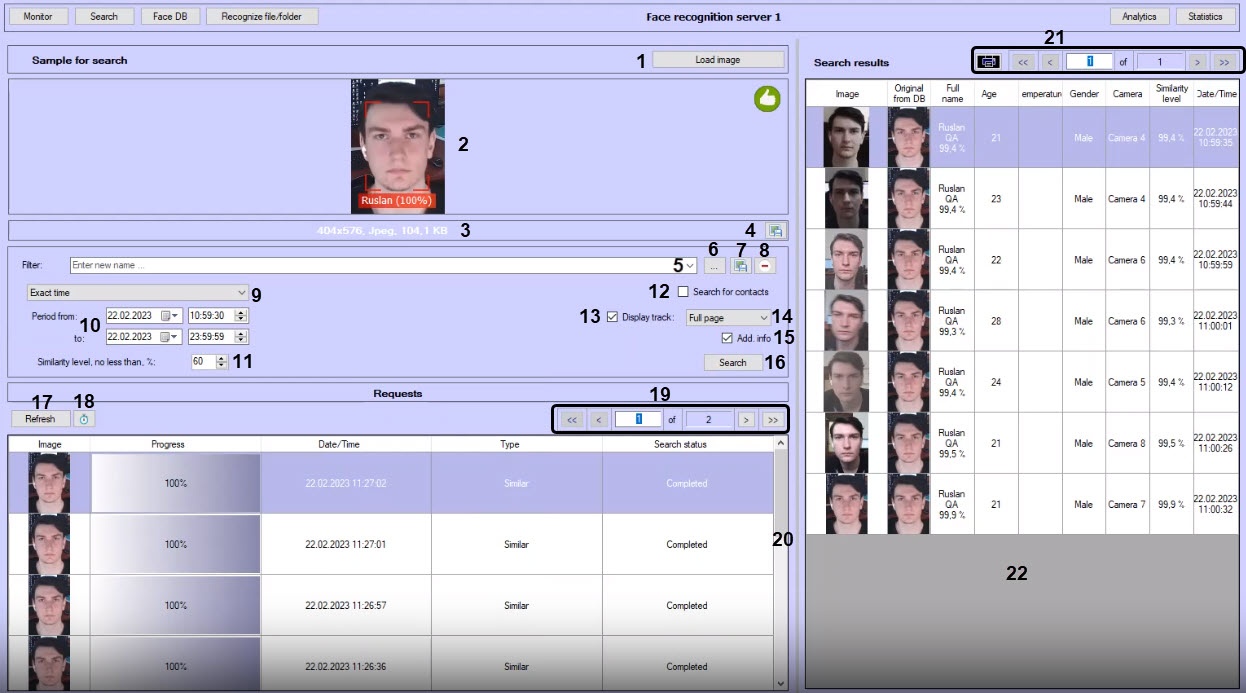Click the copy image icon below the sample
The height and width of the screenshot is (693, 1246).
click(775, 230)
